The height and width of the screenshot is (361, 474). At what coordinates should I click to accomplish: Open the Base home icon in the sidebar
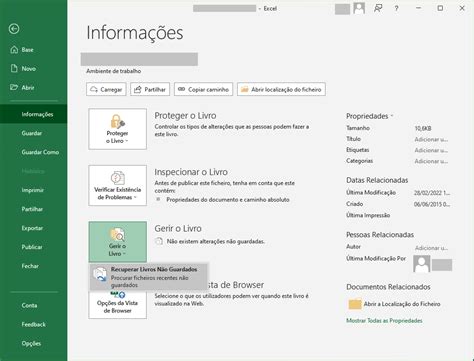(14, 50)
